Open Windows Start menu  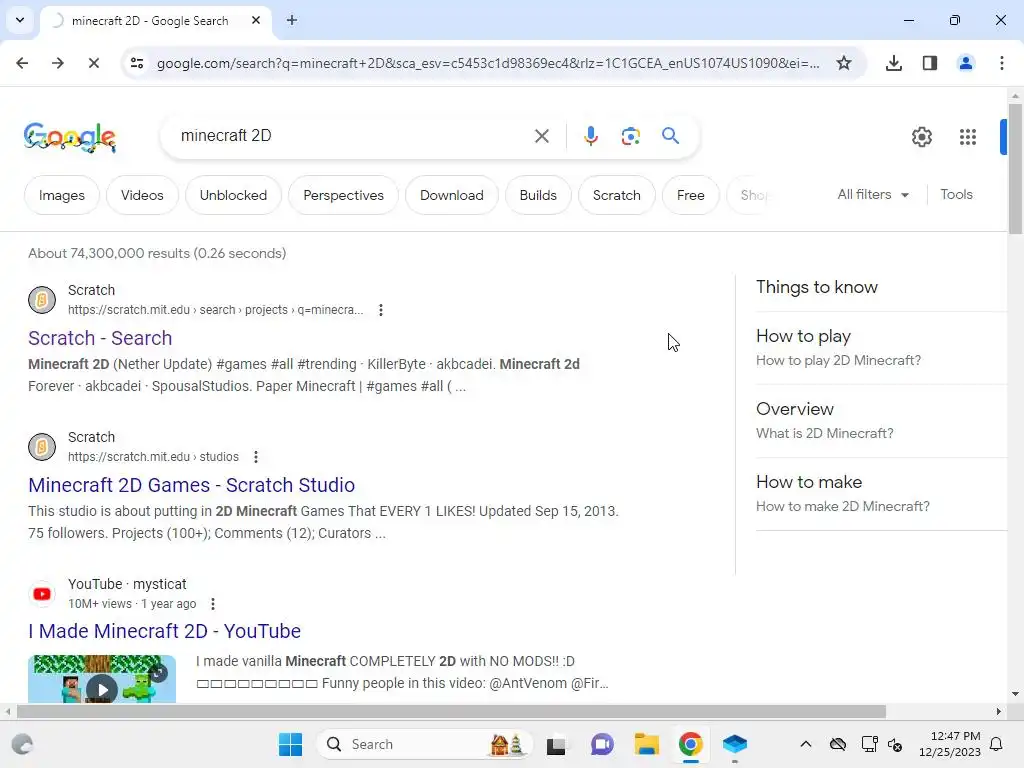pyautogui.click(x=291, y=744)
